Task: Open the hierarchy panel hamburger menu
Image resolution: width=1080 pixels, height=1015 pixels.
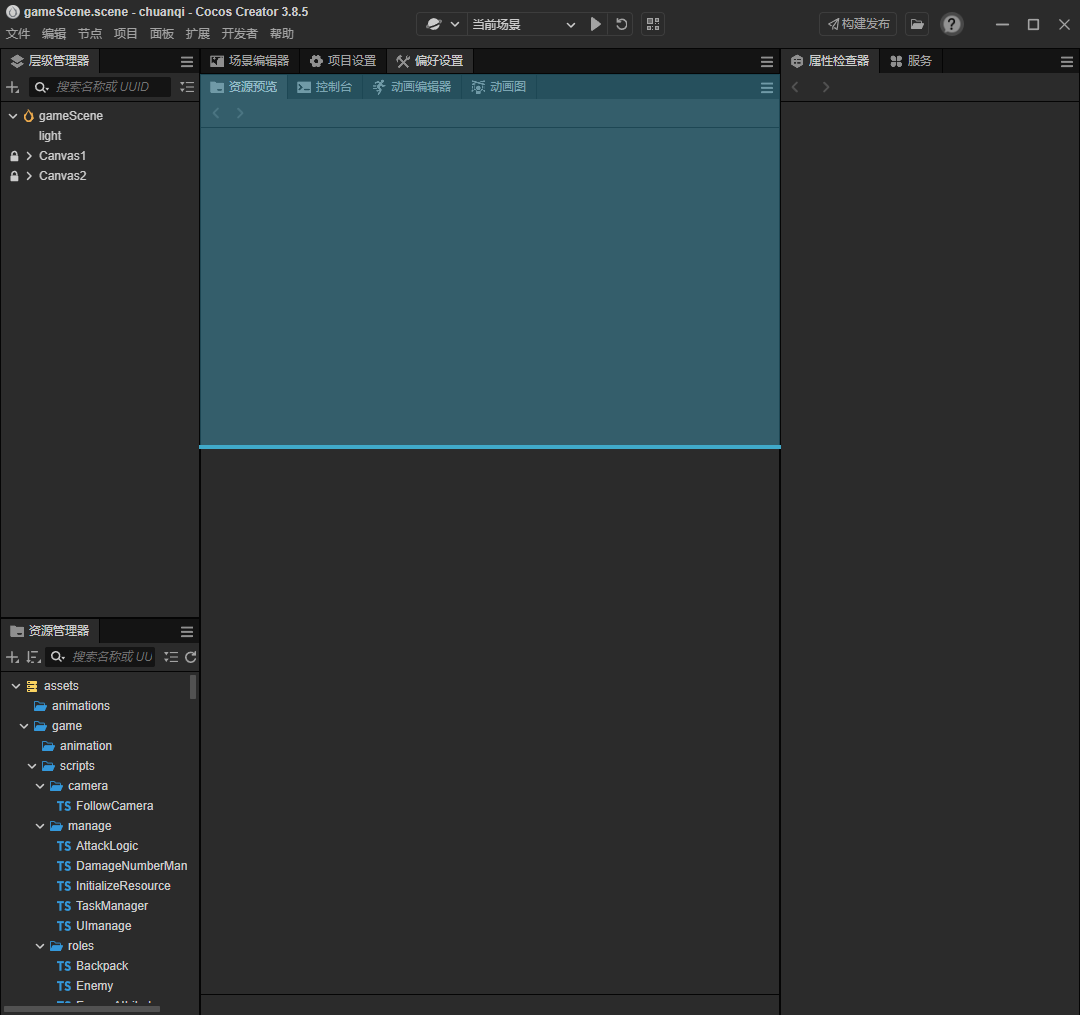Action: coord(187,62)
